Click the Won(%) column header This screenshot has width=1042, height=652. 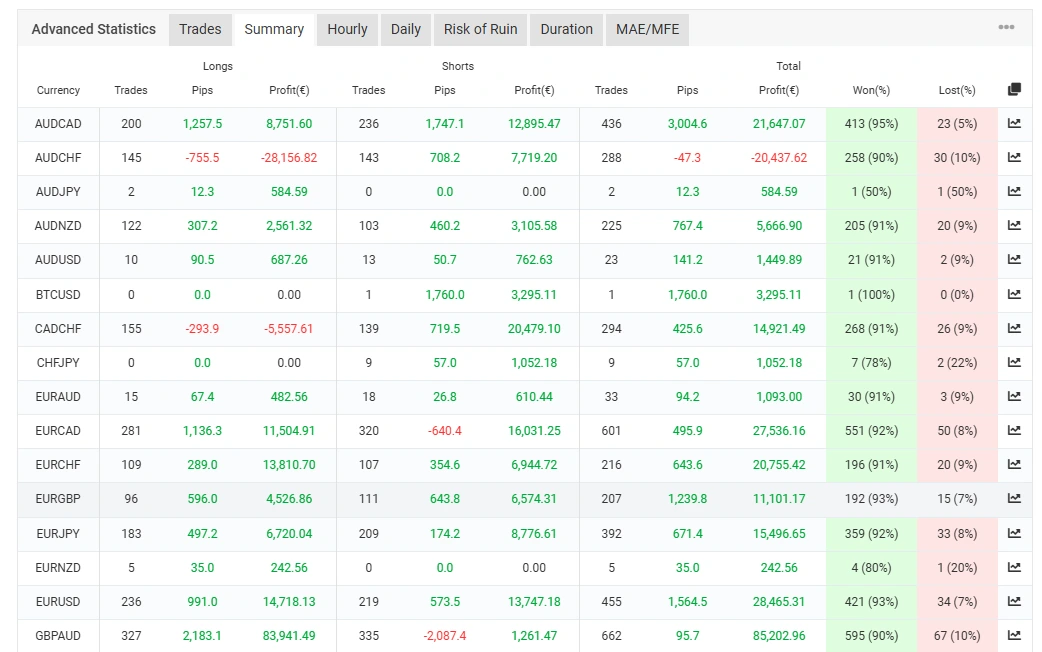point(870,90)
